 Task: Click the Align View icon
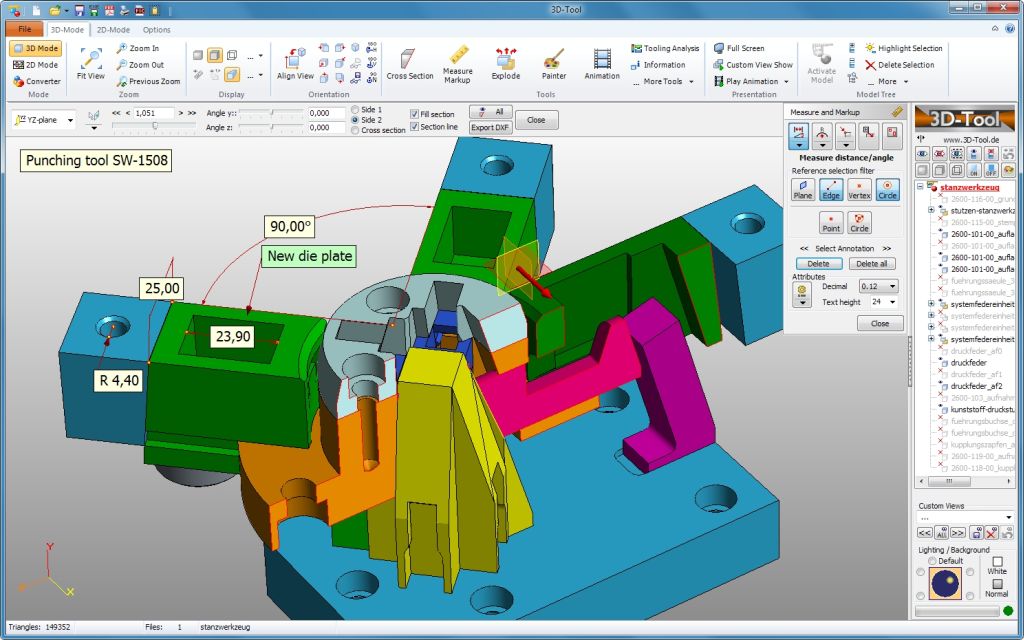point(295,62)
